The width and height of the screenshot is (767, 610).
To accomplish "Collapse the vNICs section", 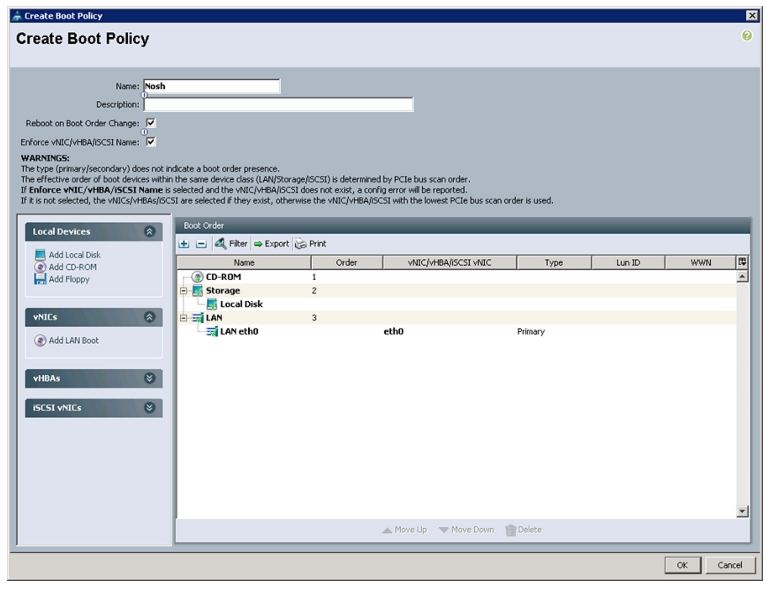I will 150,317.
